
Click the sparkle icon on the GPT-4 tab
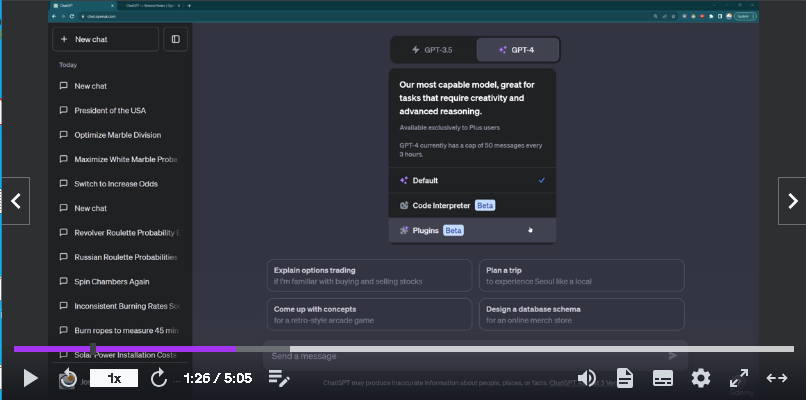point(503,50)
